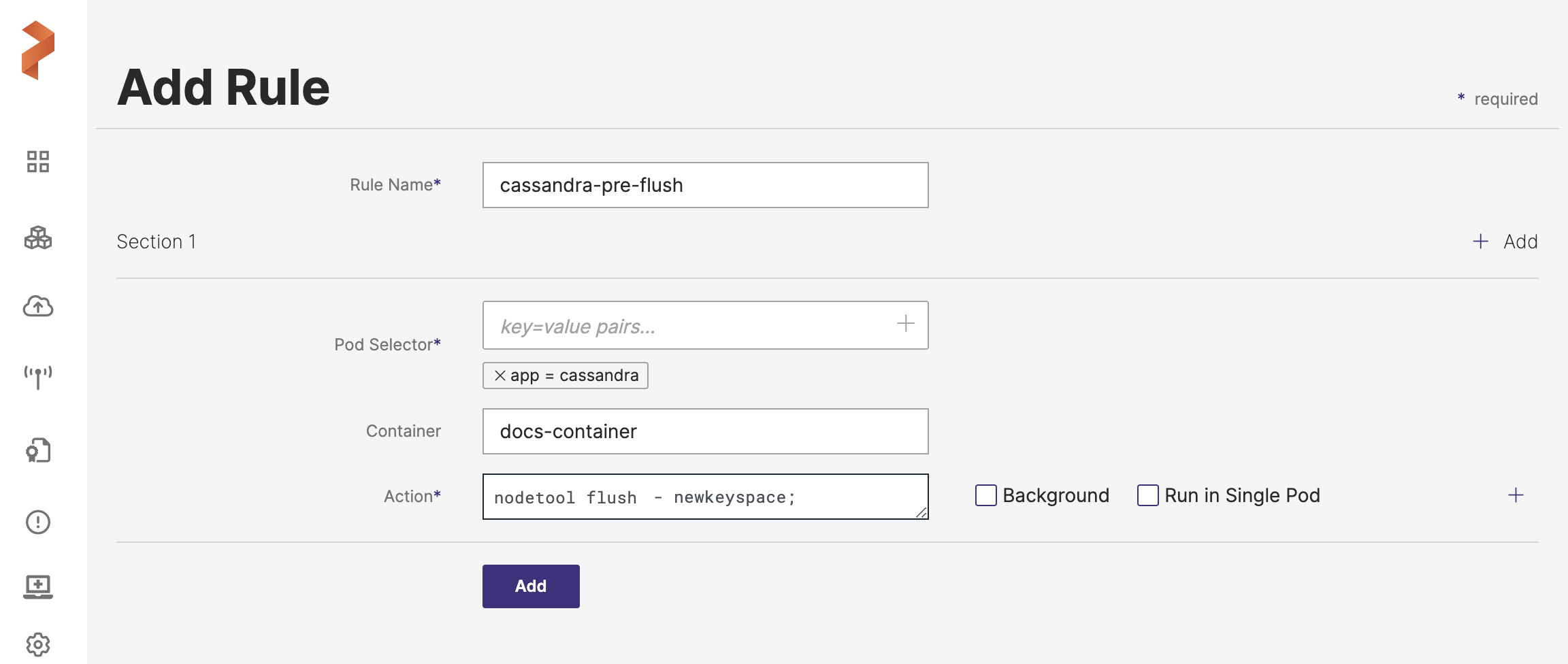The image size is (1568, 664).
Task: Click the monitor with plus sidebar icon
Action: (x=38, y=586)
